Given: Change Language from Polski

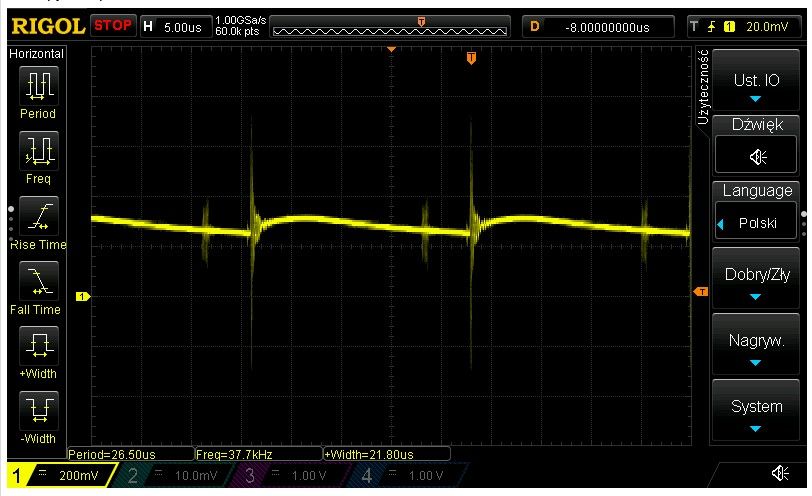Looking at the screenshot, I should click(756, 221).
